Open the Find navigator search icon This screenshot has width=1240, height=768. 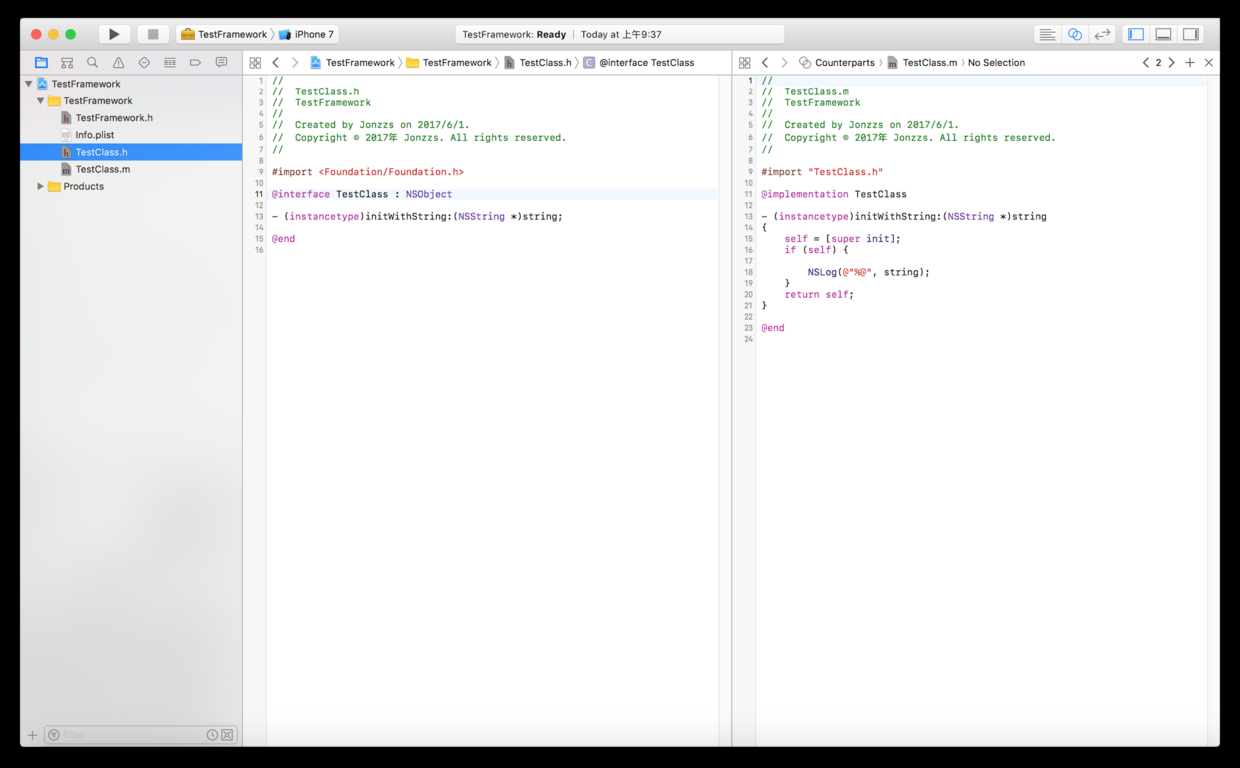92,63
